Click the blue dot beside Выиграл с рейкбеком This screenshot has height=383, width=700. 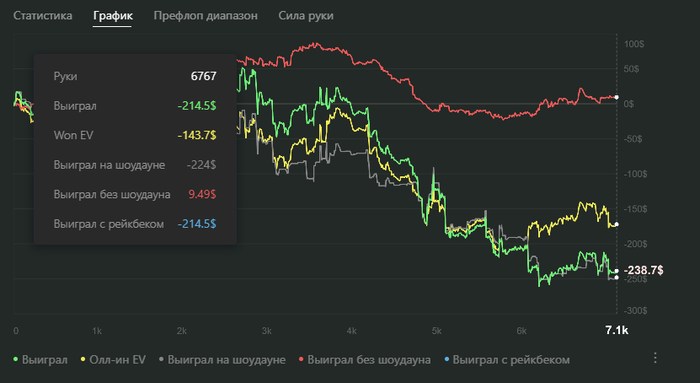pos(446,359)
